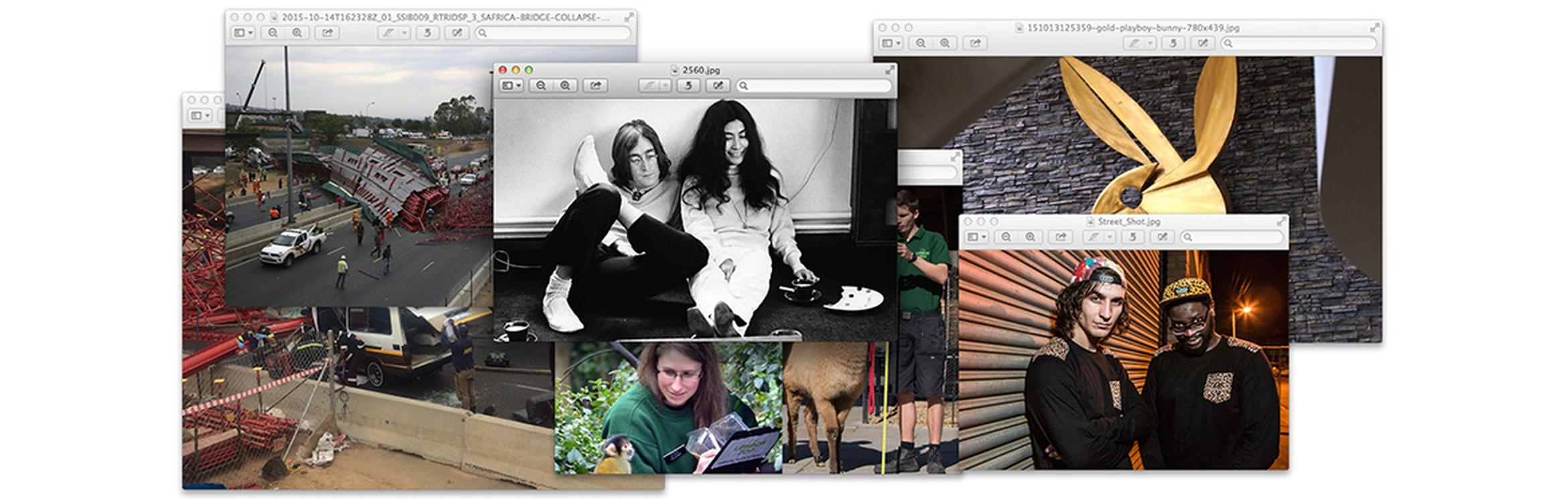The width and height of the screenshot is (1568, 499).
Task: Share the 2560.jpg image
Action: [x=595, y=86]
